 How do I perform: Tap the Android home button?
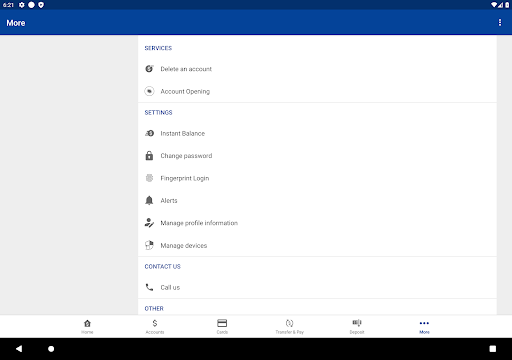click(51, 349)
